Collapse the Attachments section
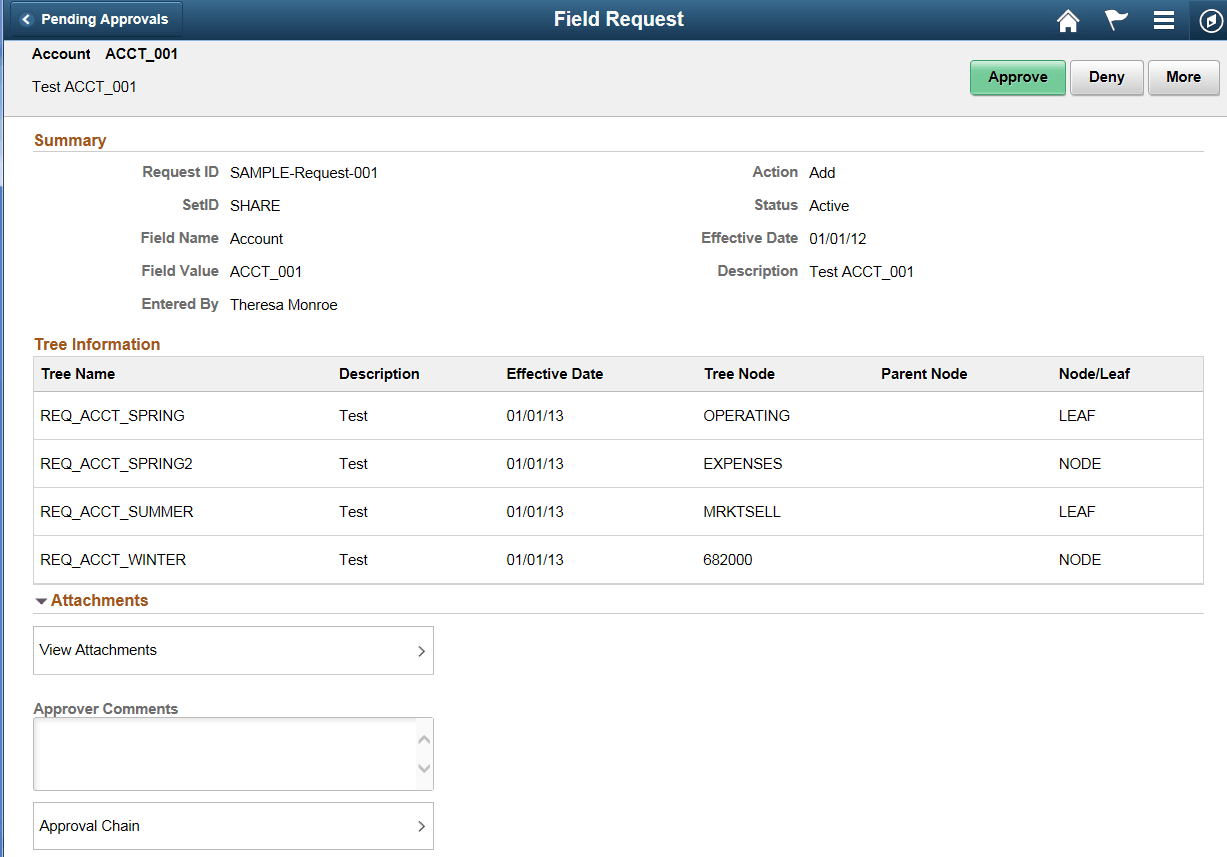Image resolution: width=1227 pixels, height=857 pixels. tap(41, 601)
